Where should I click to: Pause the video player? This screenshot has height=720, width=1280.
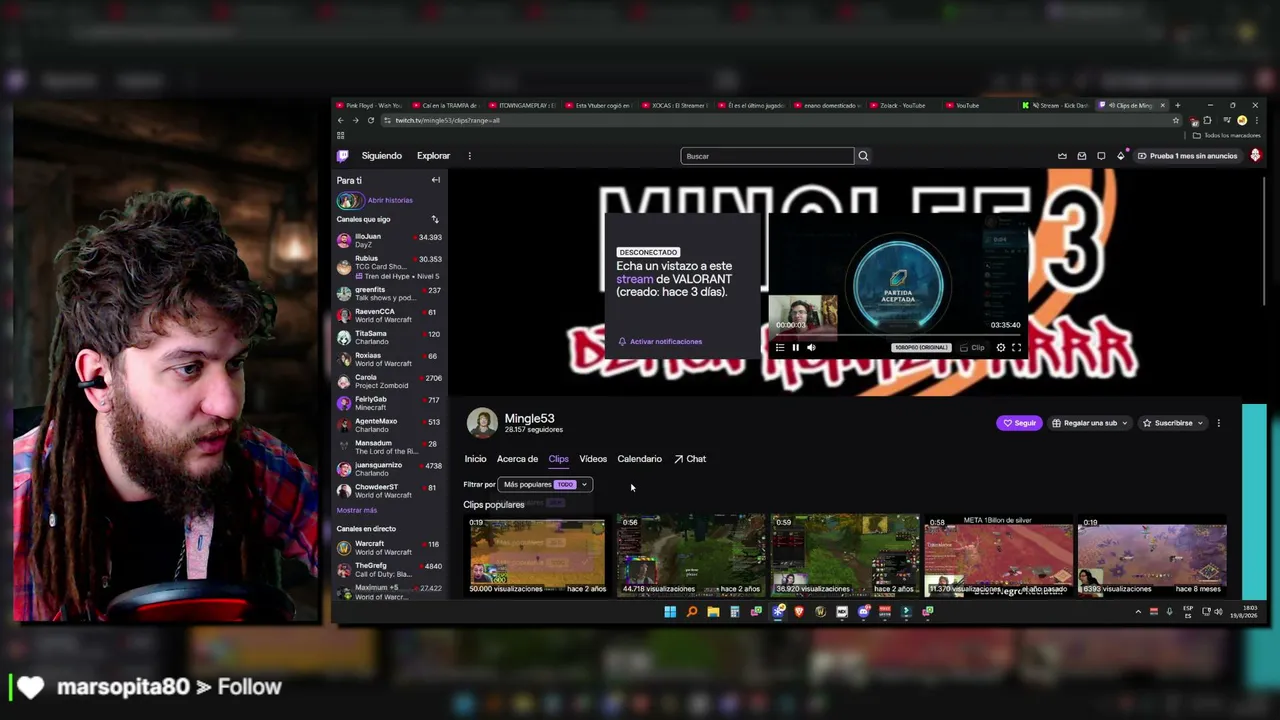pos(796,348)
